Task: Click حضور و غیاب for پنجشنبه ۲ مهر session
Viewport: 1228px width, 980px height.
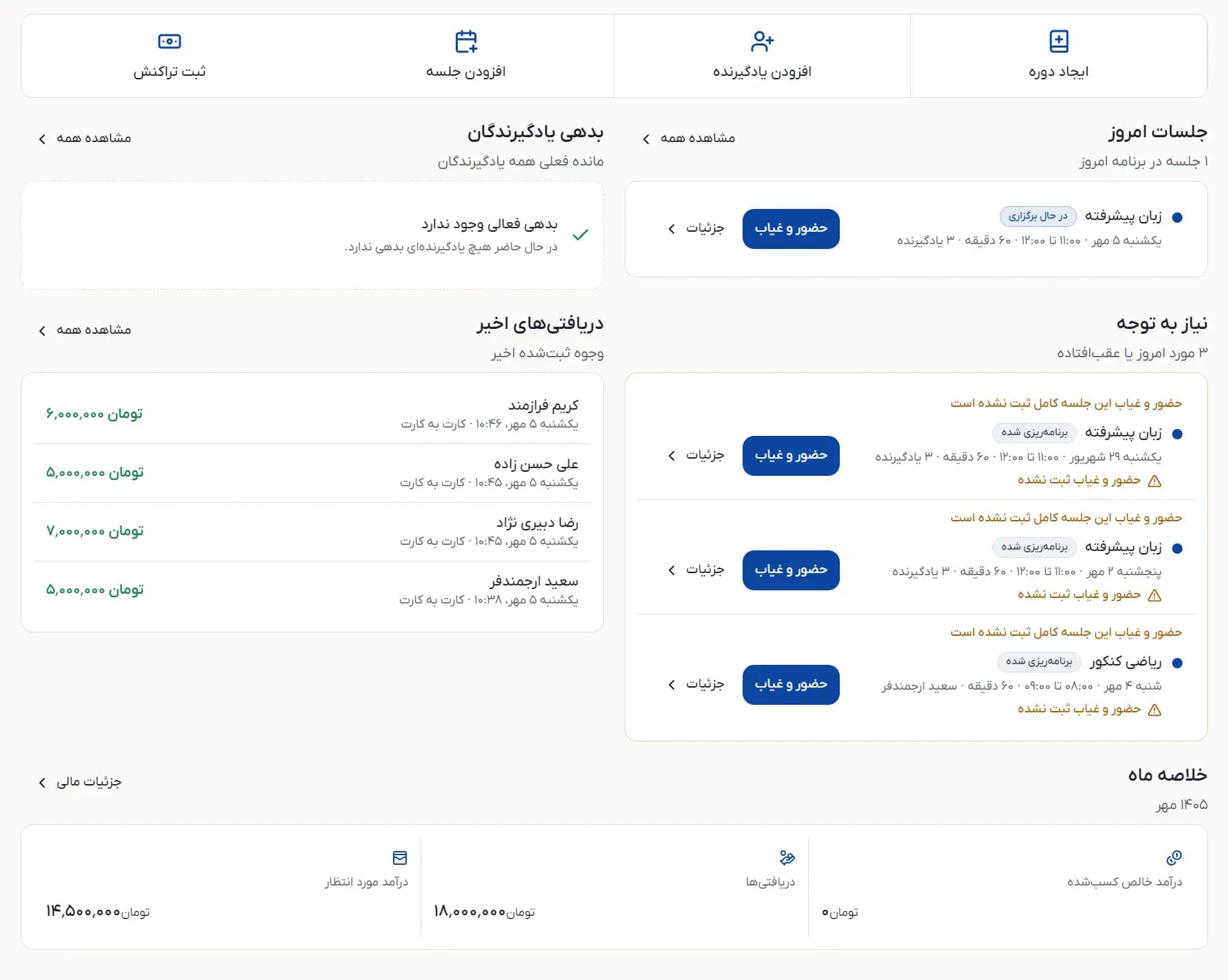Action: pos(791,570)
